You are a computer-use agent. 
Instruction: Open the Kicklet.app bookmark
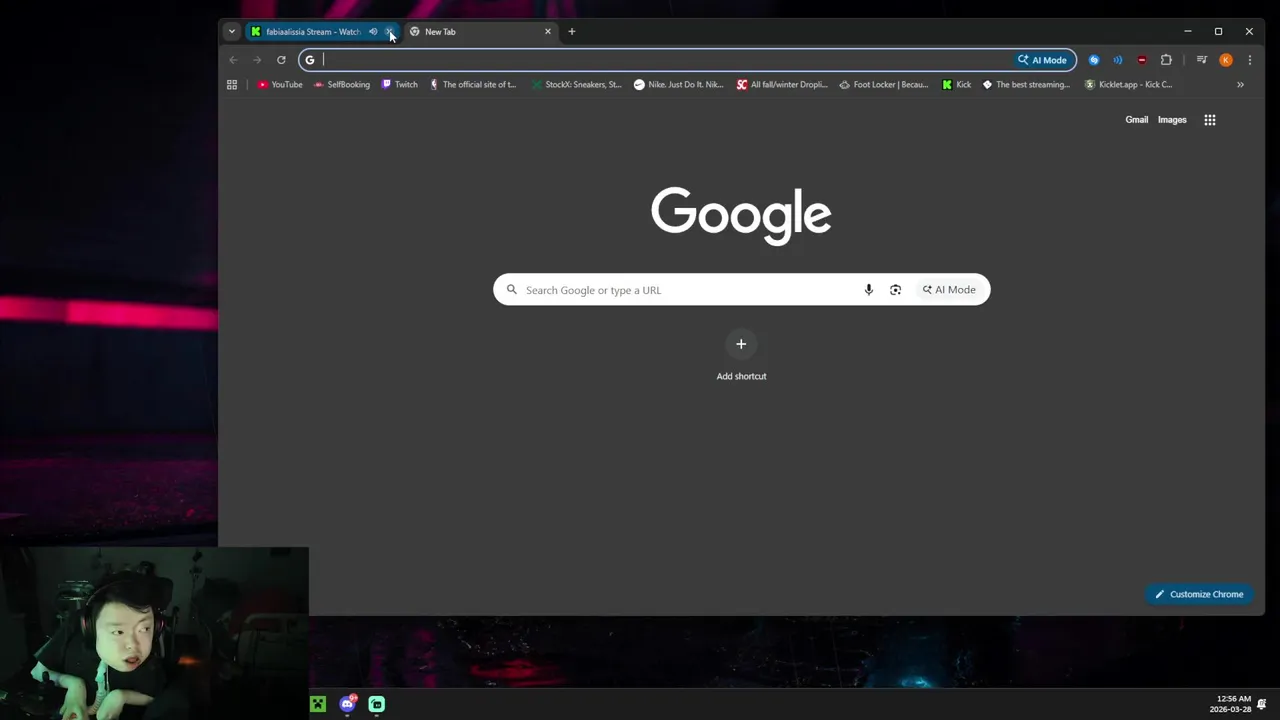(x=1129, y=85)
